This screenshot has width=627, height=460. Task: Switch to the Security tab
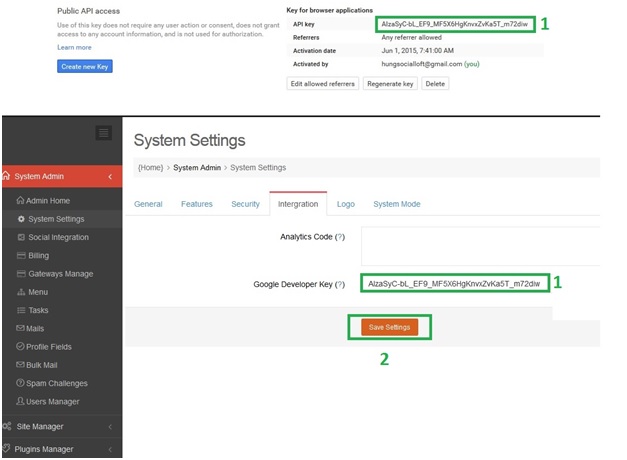(245, 204)
